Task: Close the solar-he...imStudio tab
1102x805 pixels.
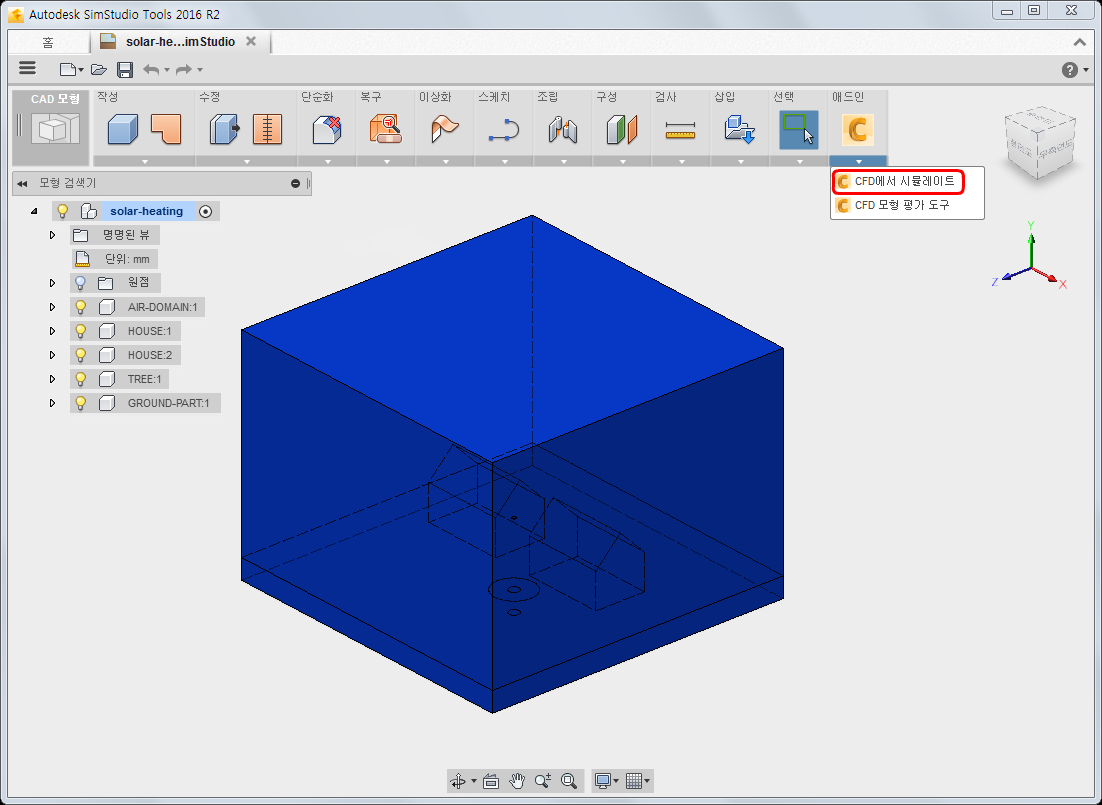Action: tap(250, 41)
